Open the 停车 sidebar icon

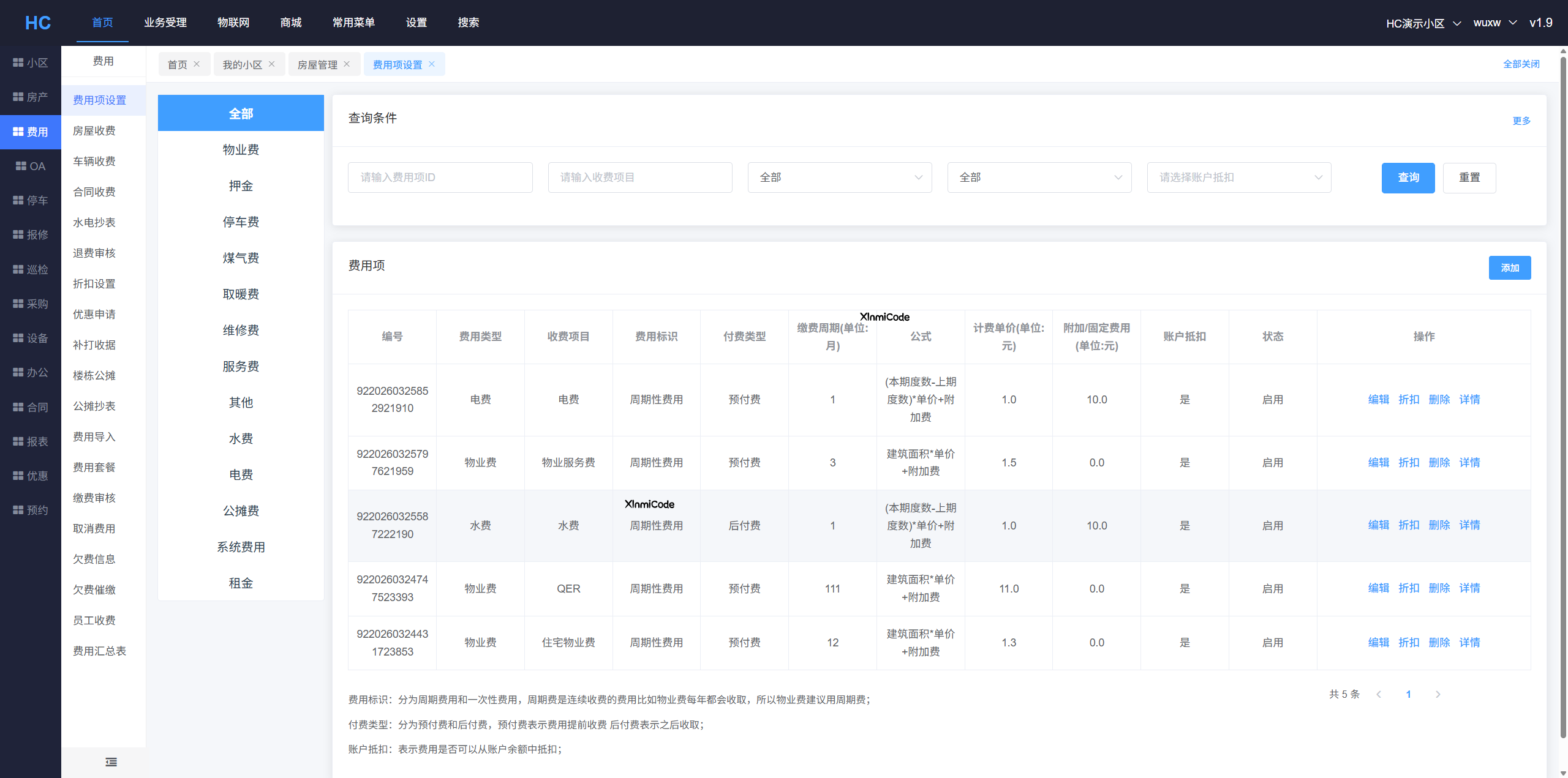[18, 200]
